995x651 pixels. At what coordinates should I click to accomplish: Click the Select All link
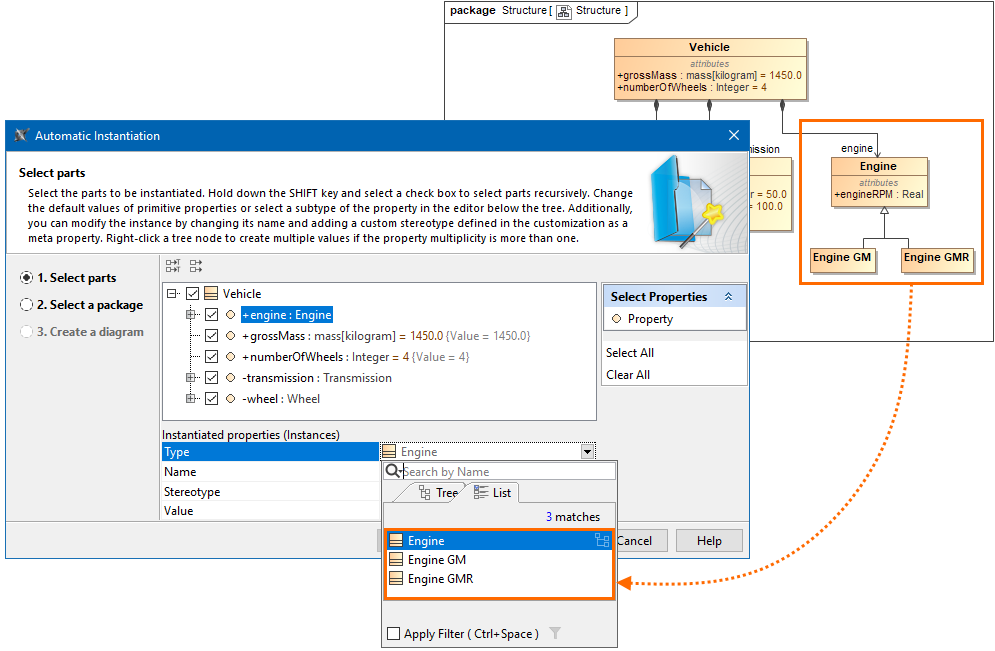point(629,353)
